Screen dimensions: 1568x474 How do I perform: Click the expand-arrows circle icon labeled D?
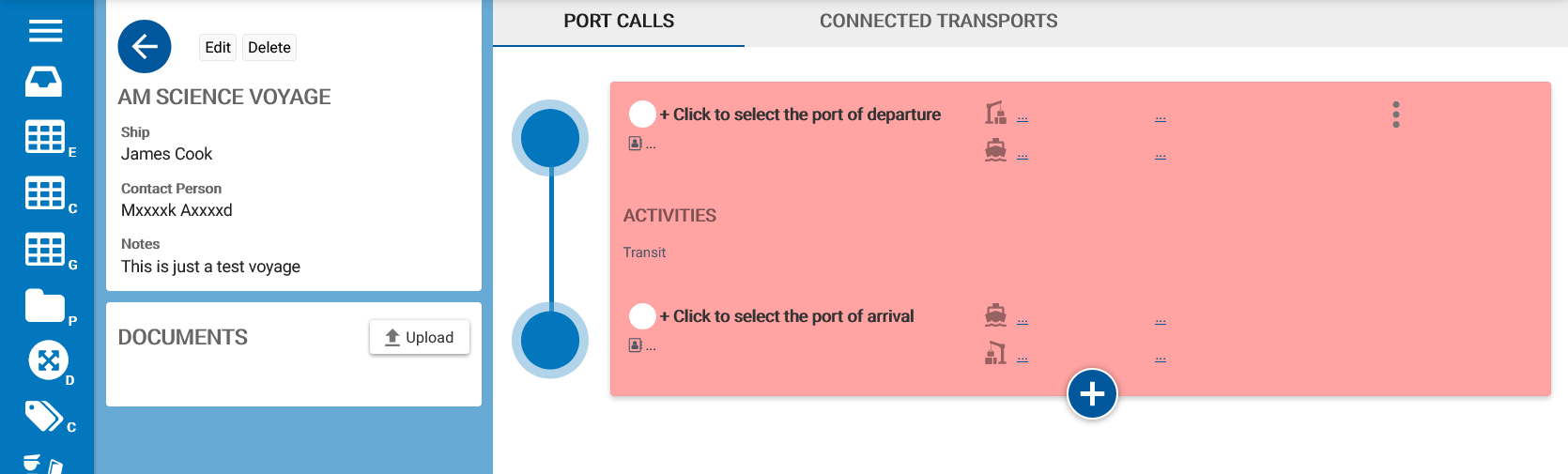pyautogui.click(x=49, y=360)
